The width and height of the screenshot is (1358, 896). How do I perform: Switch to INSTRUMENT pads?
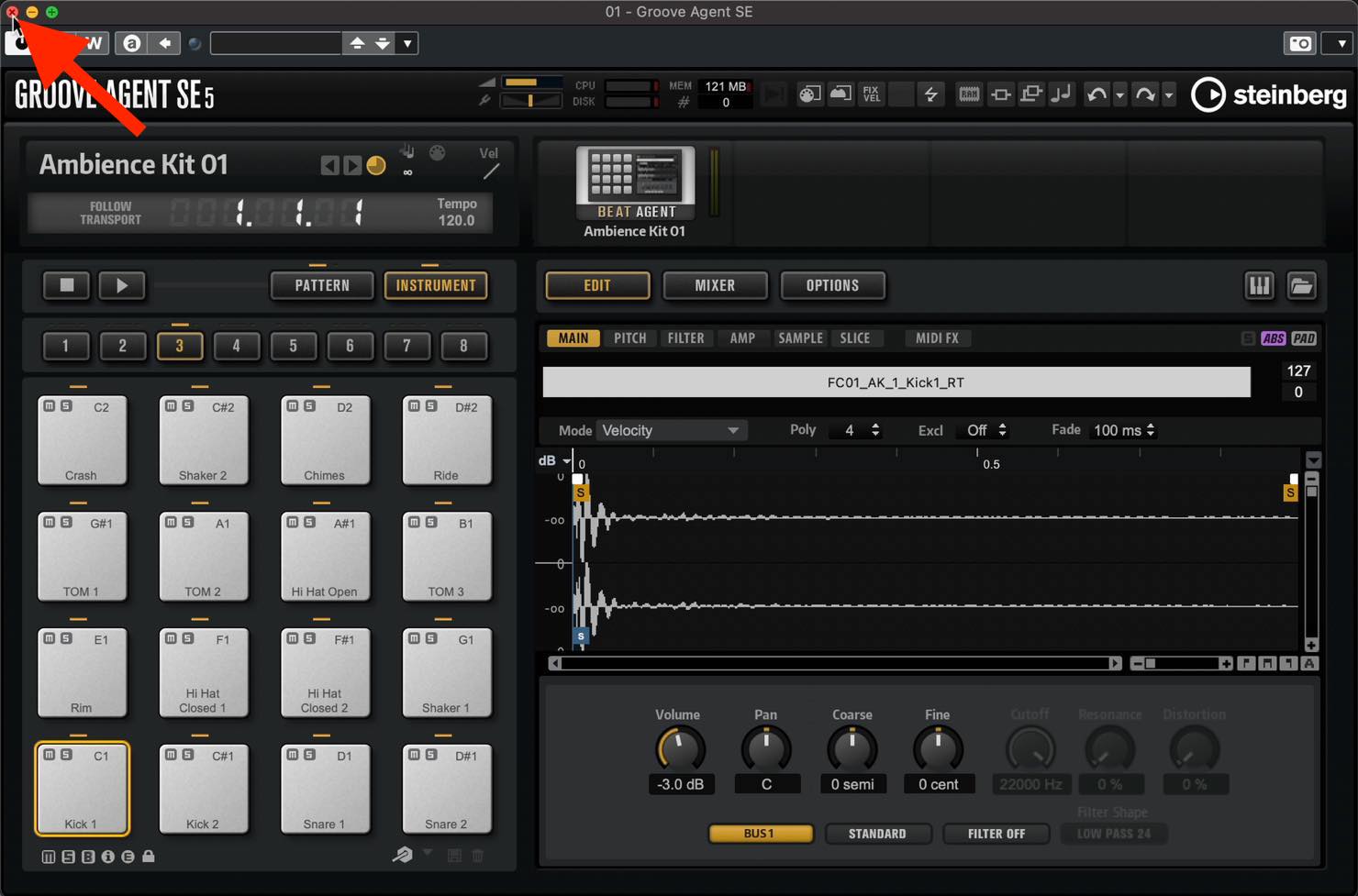click(x=436, y=285)
